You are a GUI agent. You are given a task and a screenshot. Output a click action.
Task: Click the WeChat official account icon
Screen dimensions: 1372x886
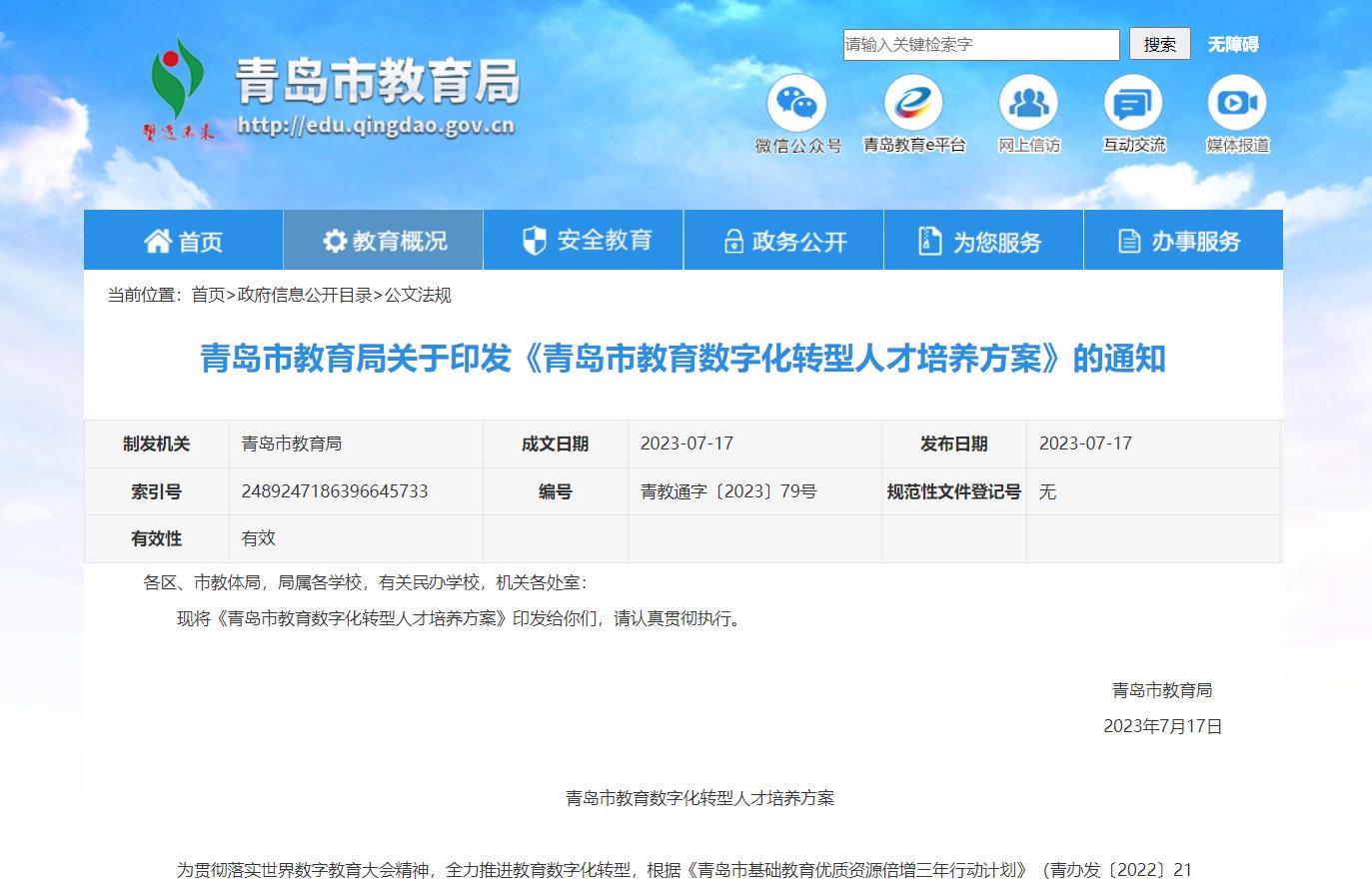click(796, 103)
